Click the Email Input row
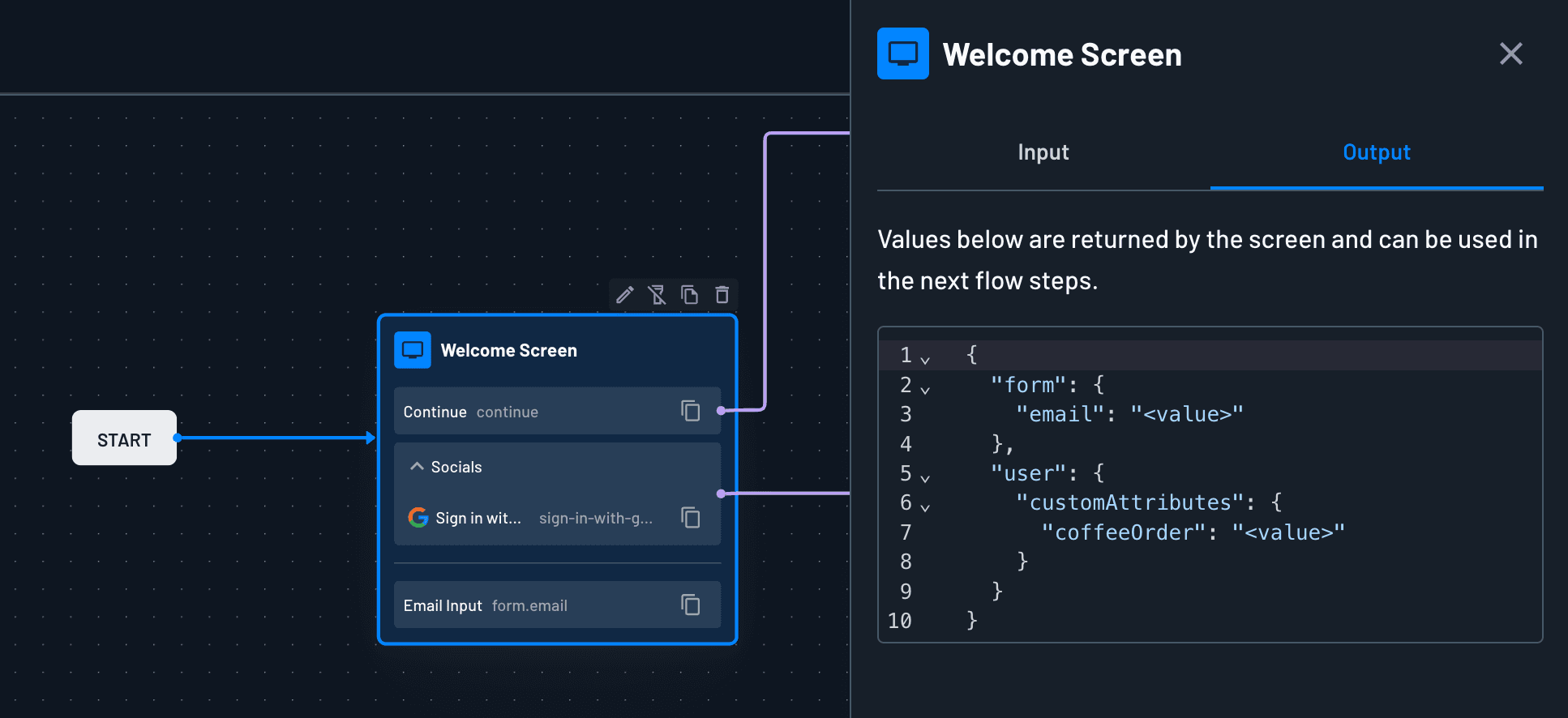1568x718 pixels. pos(557,605)
